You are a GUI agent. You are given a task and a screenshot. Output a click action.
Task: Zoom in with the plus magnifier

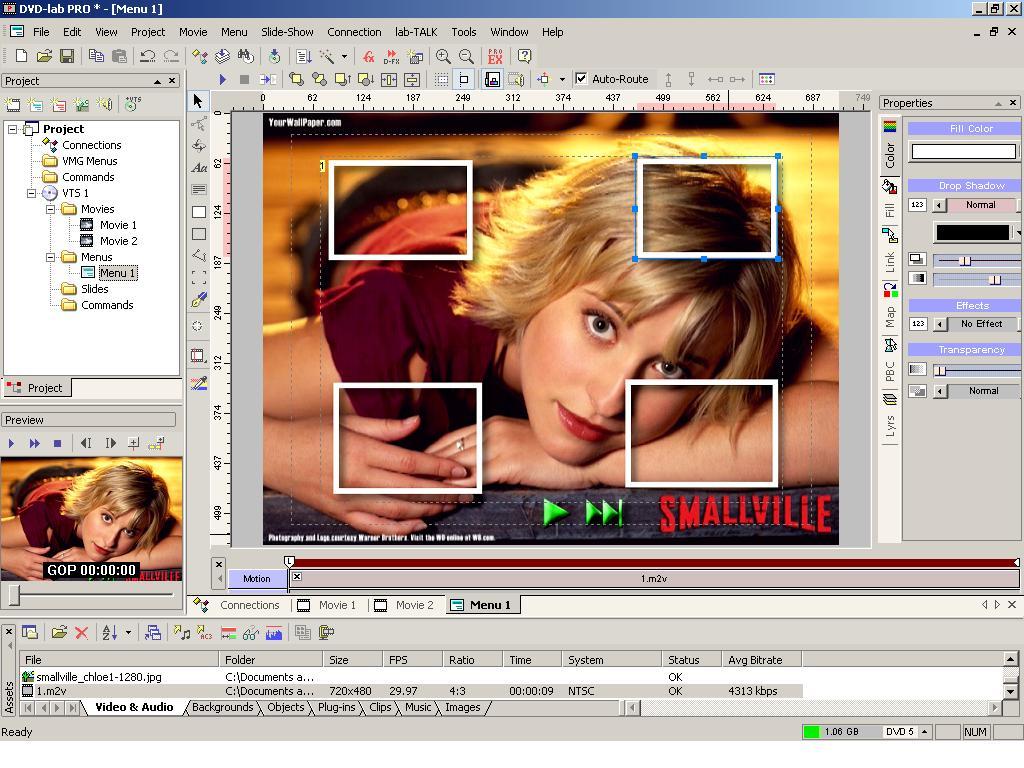(443, 56)
